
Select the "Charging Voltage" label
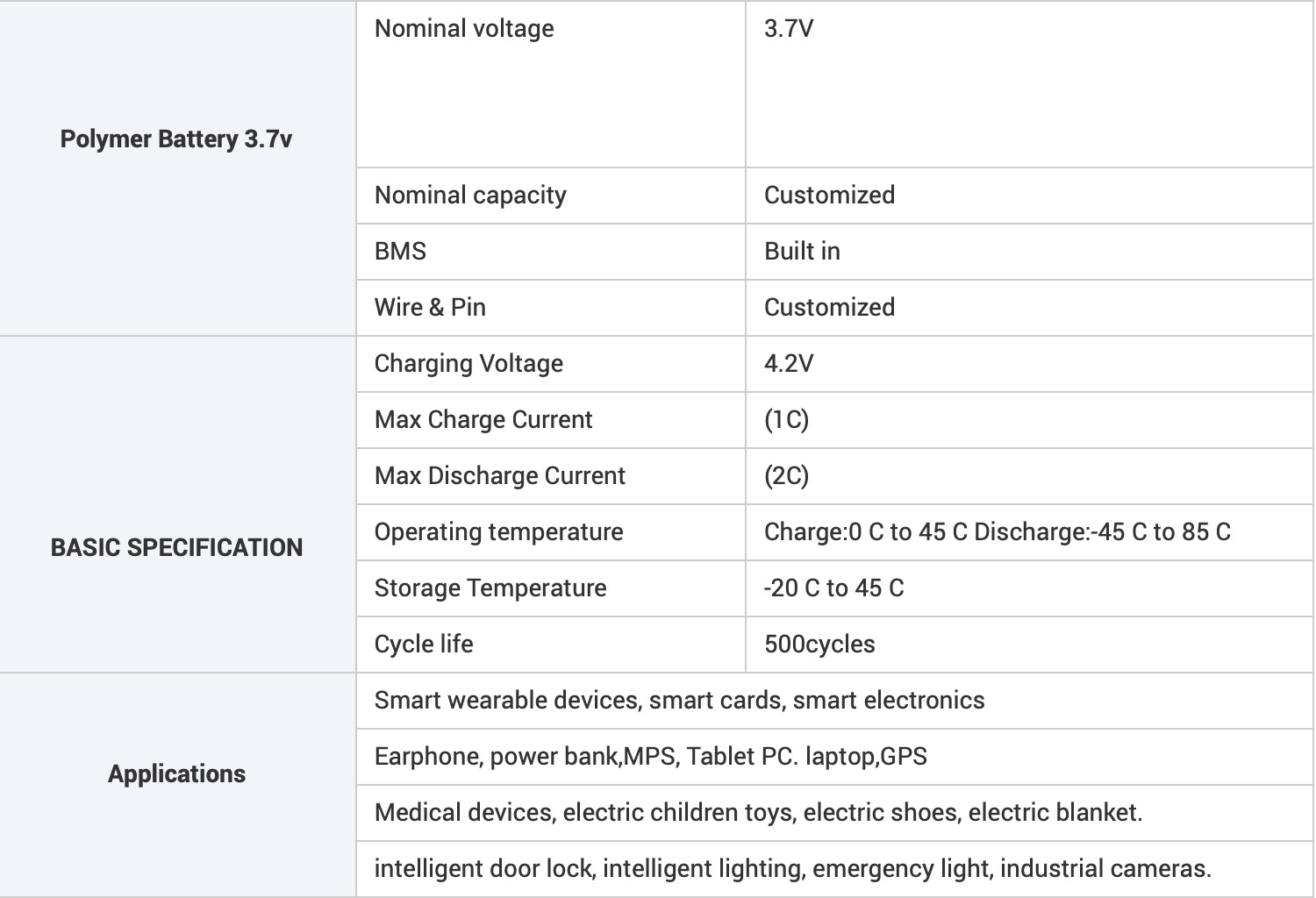(468, 364)
